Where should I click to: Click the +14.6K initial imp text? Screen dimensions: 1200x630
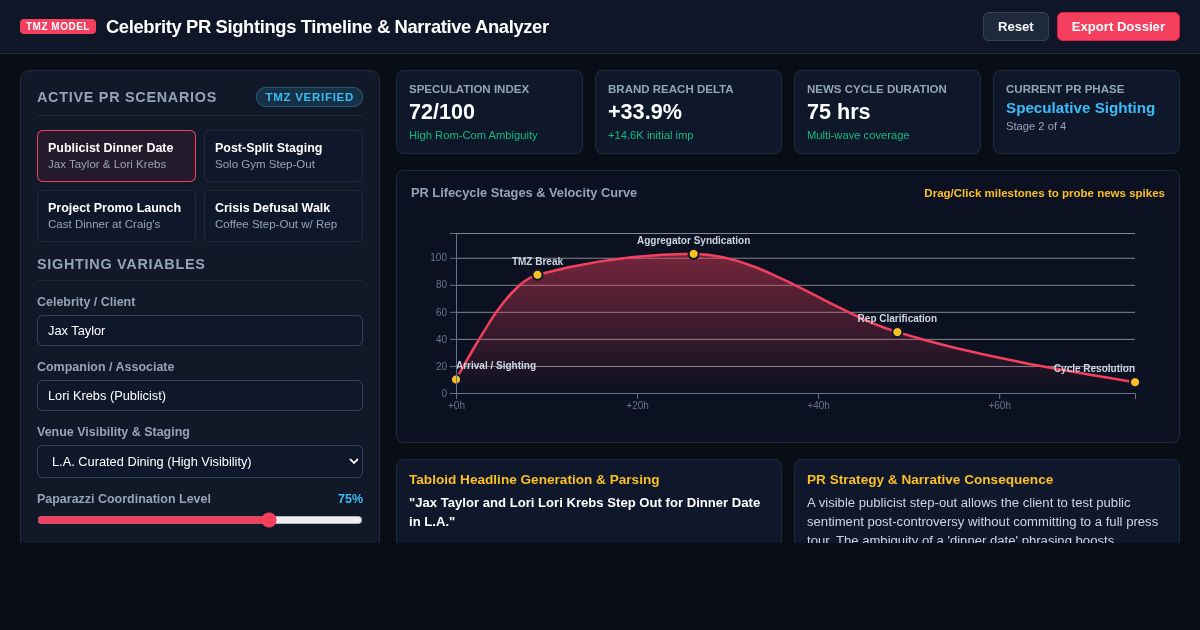pos(650,135)
